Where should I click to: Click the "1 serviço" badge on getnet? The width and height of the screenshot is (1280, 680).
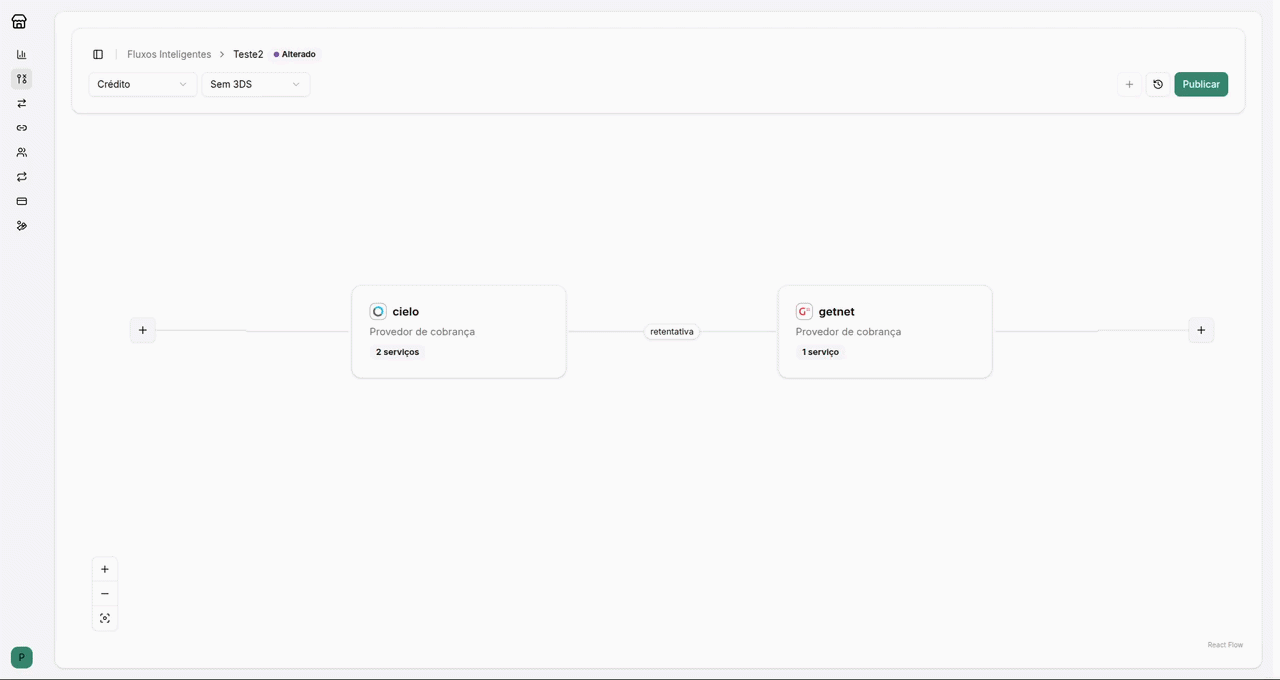click(x=821, y=352)
